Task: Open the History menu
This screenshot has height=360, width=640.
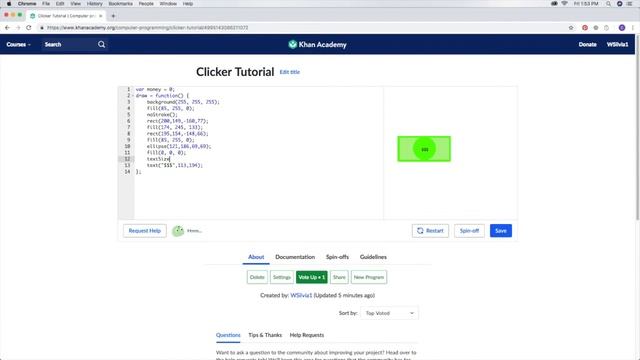Action: (x=94, y=4)
